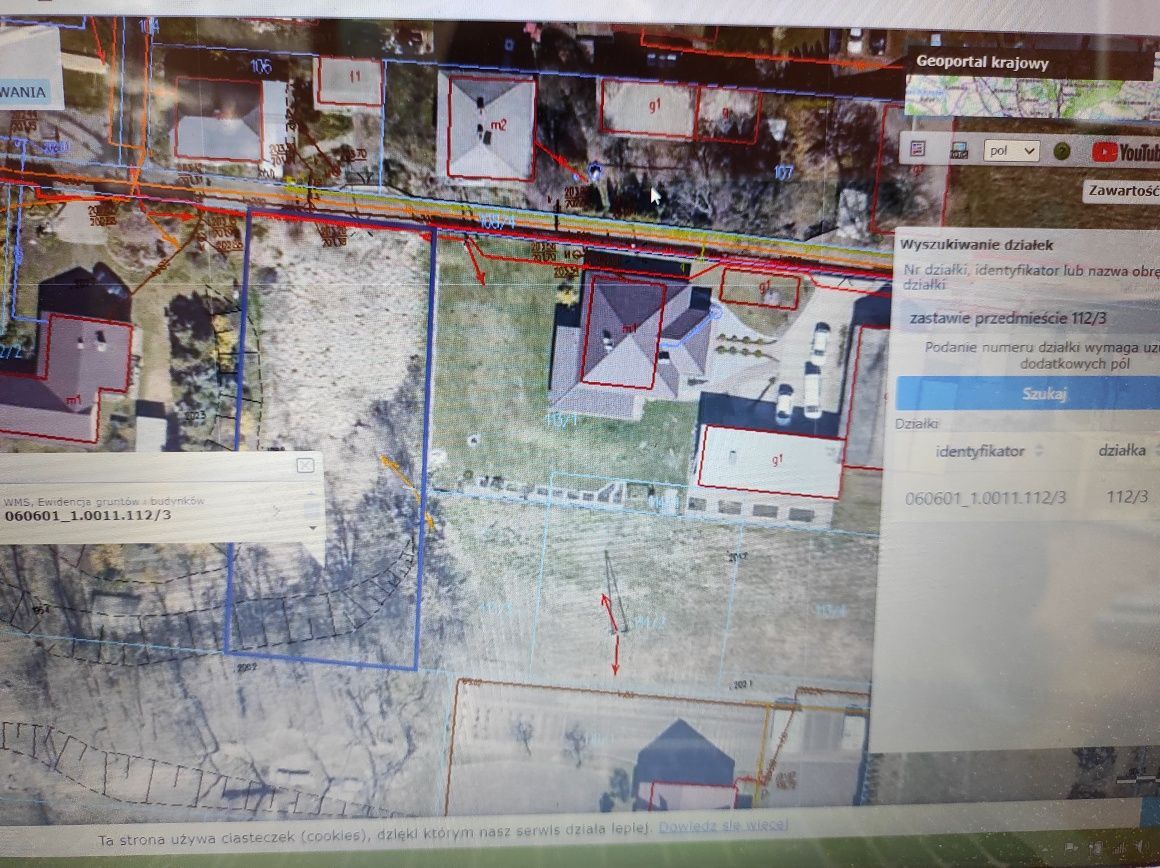Image resolution: width=1160 pixels, height=868 pixels.
Task: Click parcel number 106 on map
Action: pyautogui.click(x=260, y=67)
